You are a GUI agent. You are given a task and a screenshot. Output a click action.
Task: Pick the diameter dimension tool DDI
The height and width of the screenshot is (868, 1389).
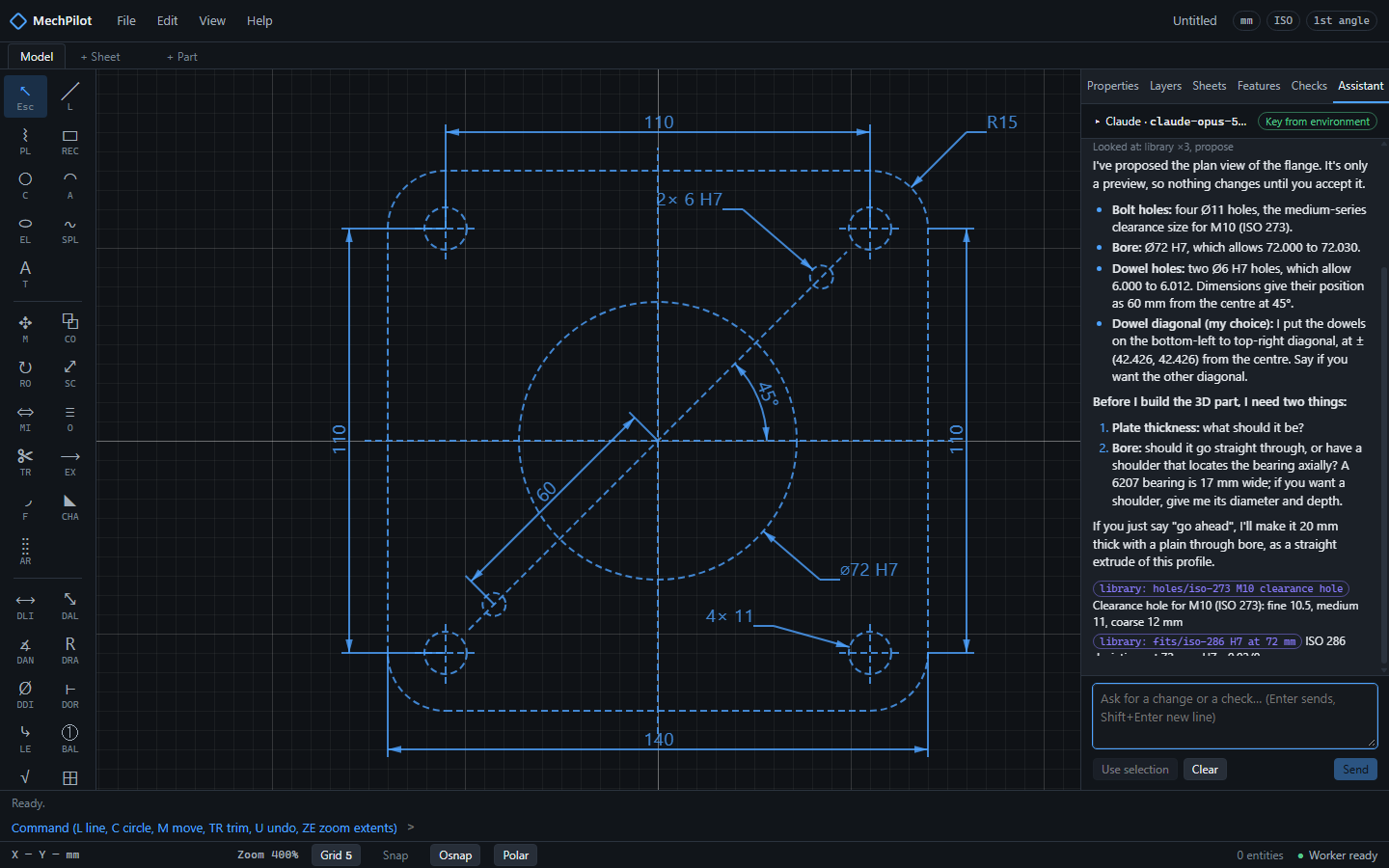[25, 694]
